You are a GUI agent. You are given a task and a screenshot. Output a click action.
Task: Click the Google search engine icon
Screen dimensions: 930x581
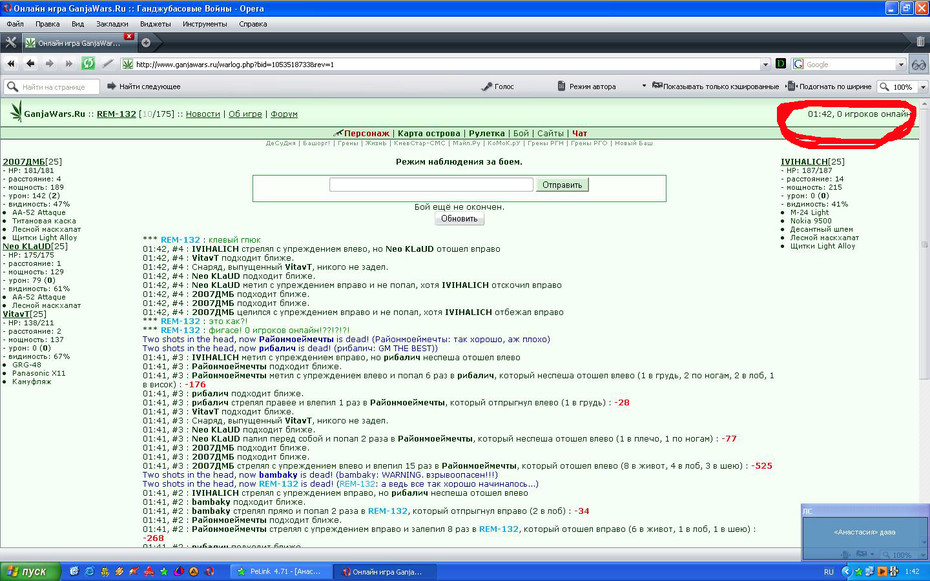click(x=798, y=64)
